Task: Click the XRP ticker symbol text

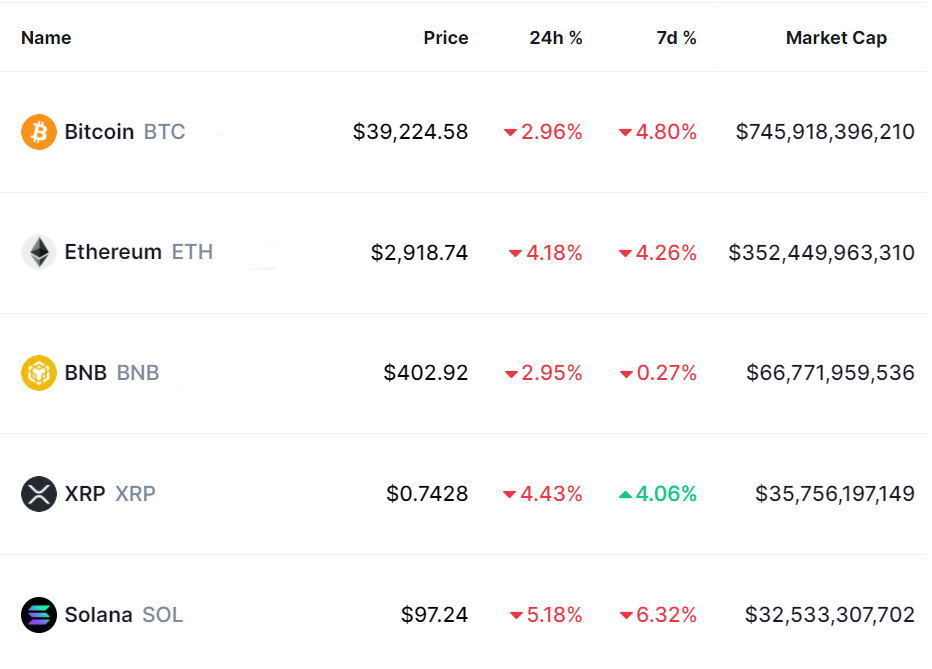Action: tap(135, 494)
